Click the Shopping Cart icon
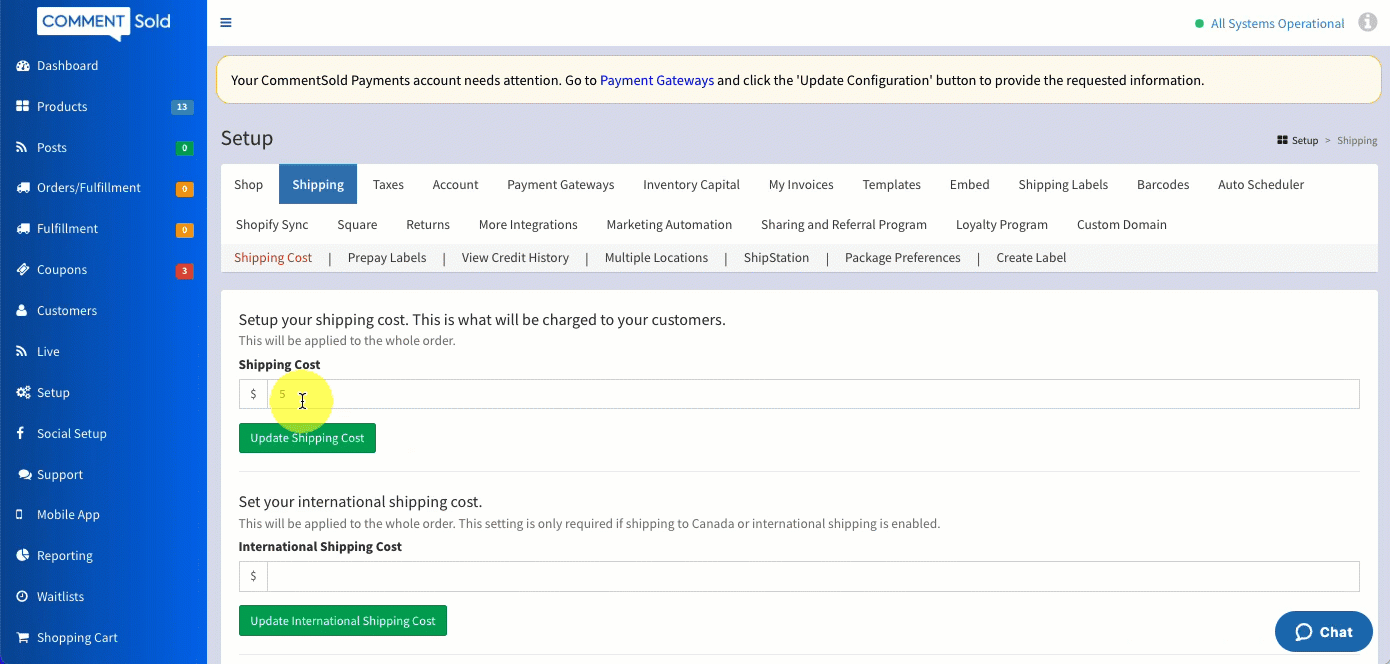 tap(22, 638)
